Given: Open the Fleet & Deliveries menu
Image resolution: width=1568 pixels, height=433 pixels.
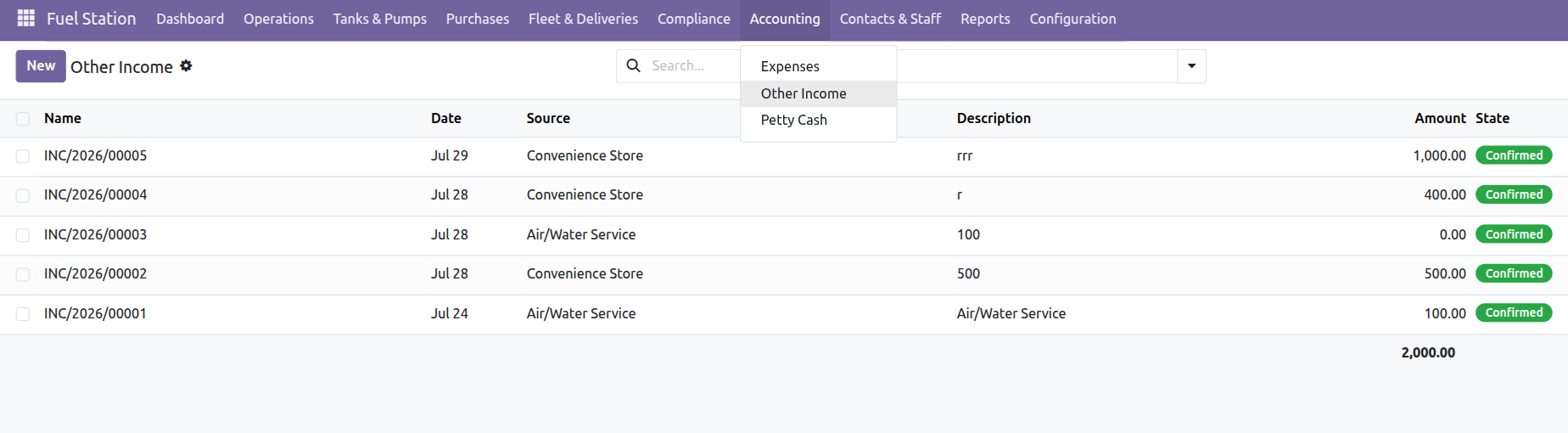Looking at the screenshot, I should [x=583, y=19].
